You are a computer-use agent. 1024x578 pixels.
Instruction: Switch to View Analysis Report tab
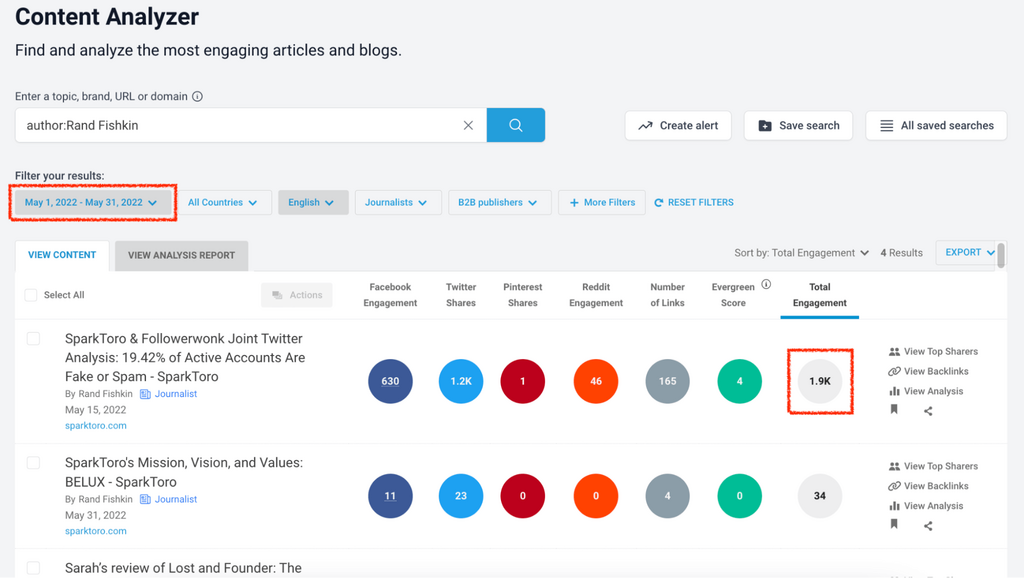[181, 255]
